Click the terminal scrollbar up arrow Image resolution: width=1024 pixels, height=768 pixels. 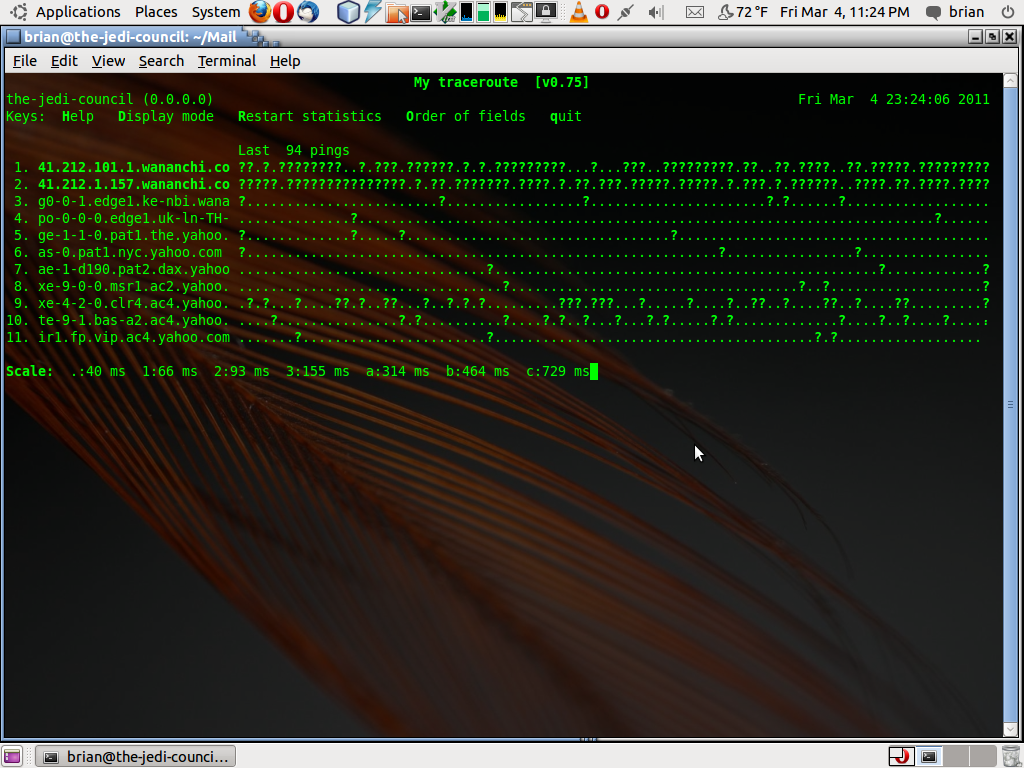[1010, 80]
